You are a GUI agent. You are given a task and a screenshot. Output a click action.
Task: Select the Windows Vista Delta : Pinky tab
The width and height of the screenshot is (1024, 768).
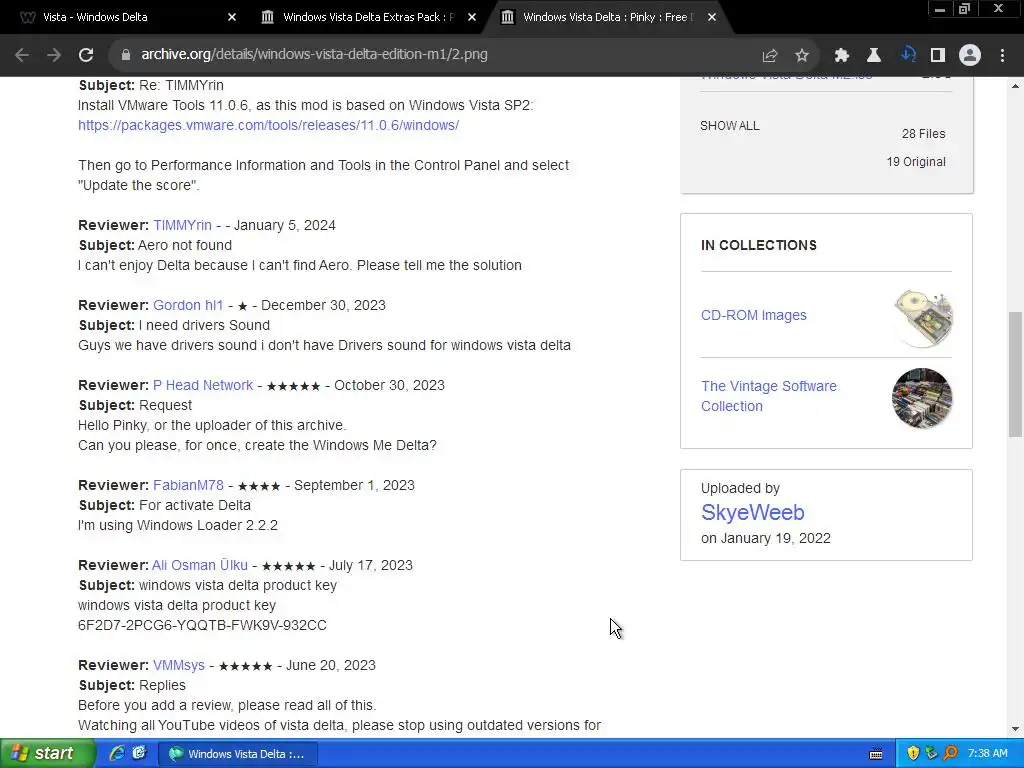coord(609,17)
